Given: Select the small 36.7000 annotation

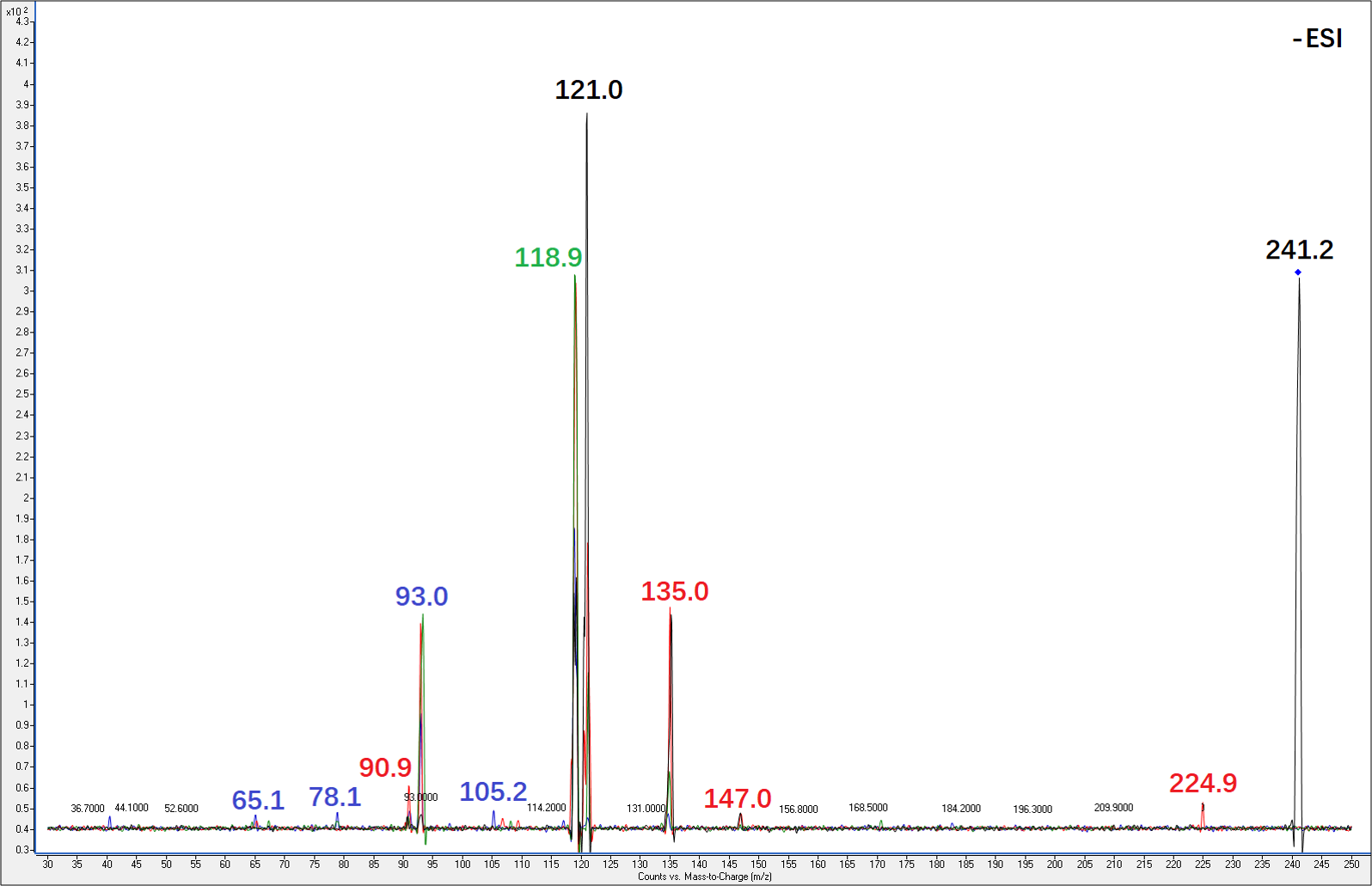Looking at the screenshot, I should [88, 809].
